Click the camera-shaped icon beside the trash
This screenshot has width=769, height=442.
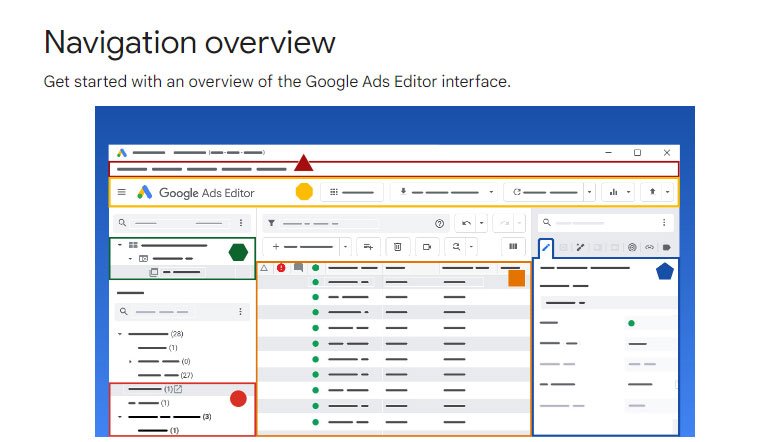427,247
